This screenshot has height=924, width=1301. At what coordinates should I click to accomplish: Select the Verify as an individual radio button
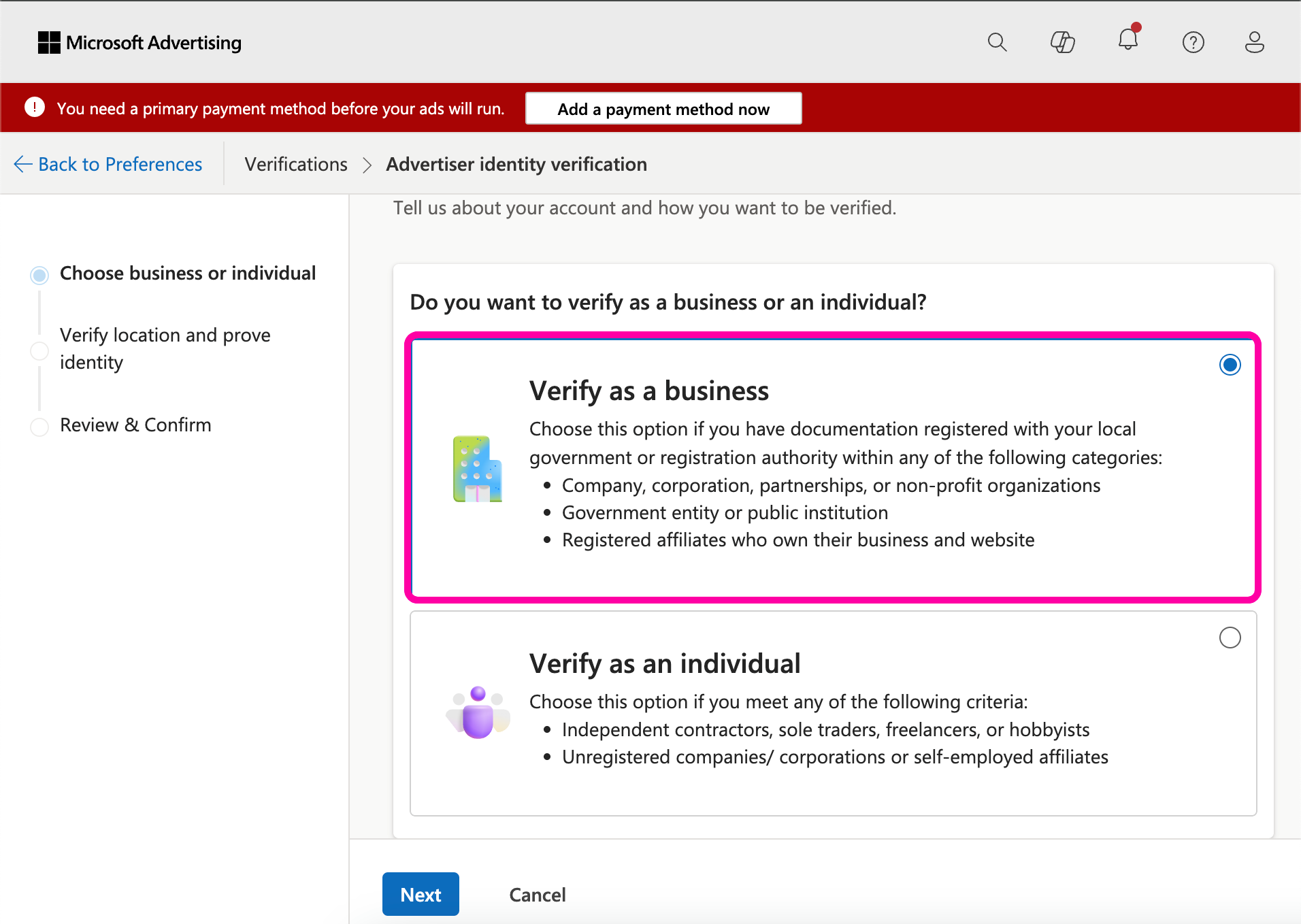(1230, 638)
